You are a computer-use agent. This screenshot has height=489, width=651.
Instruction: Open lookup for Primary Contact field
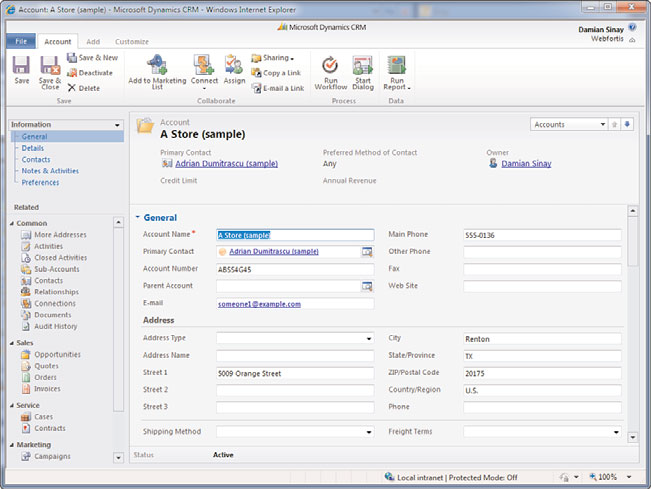coord(367,252)
